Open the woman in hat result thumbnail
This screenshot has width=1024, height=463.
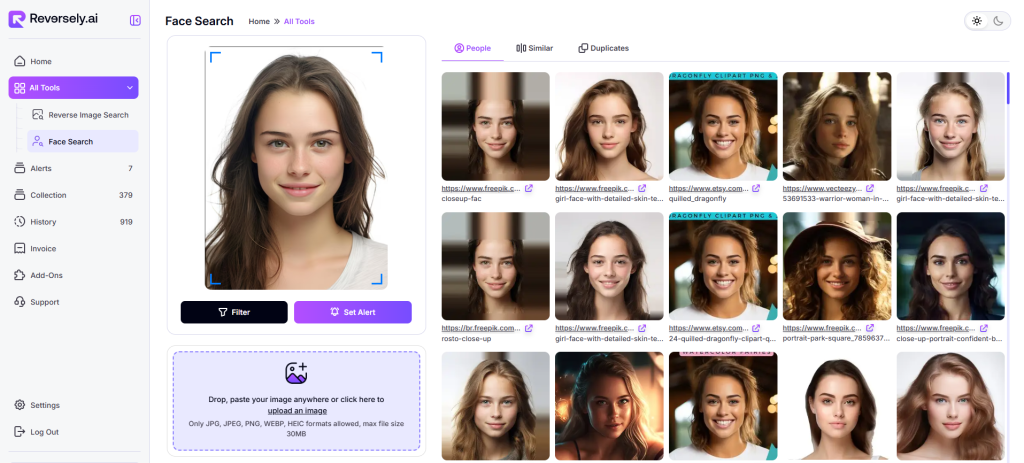(836, 265)
